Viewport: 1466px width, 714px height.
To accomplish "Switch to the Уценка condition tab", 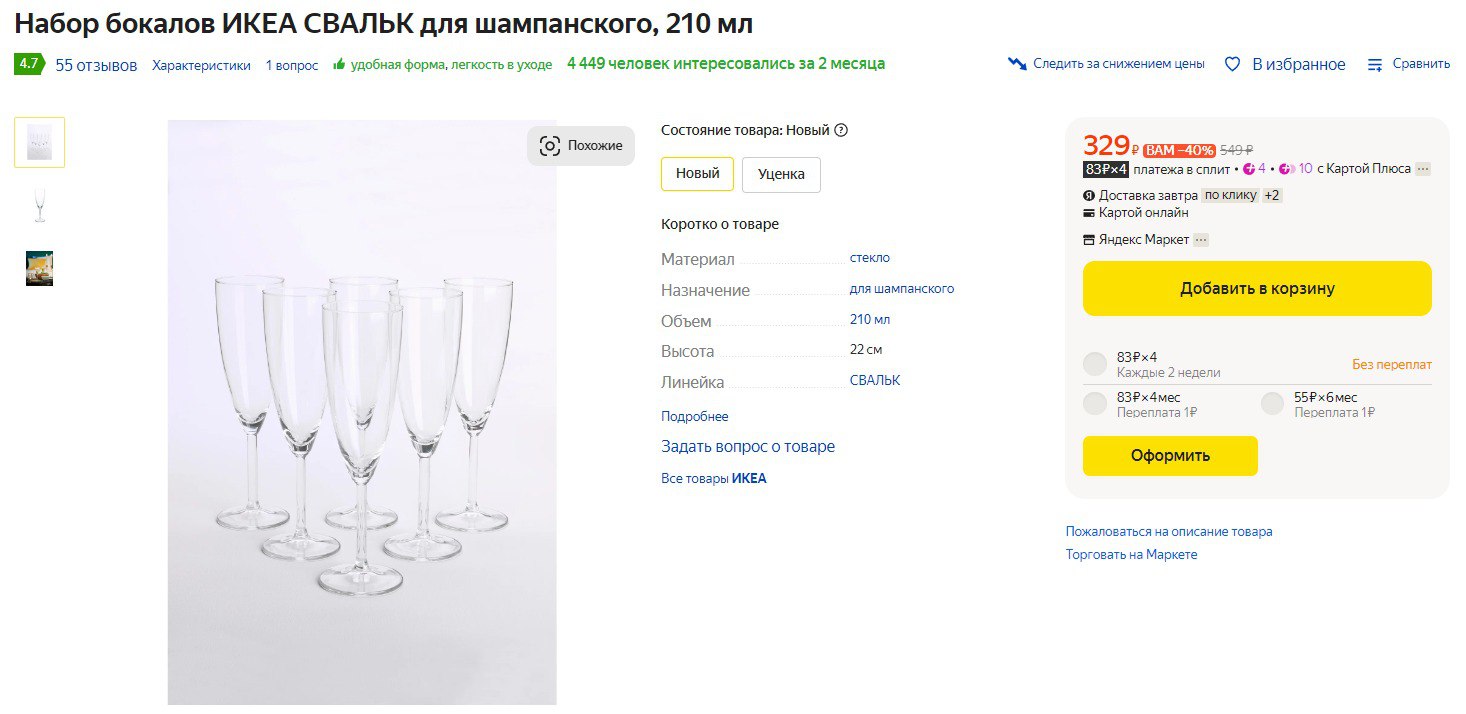I will tap(781, 174).
